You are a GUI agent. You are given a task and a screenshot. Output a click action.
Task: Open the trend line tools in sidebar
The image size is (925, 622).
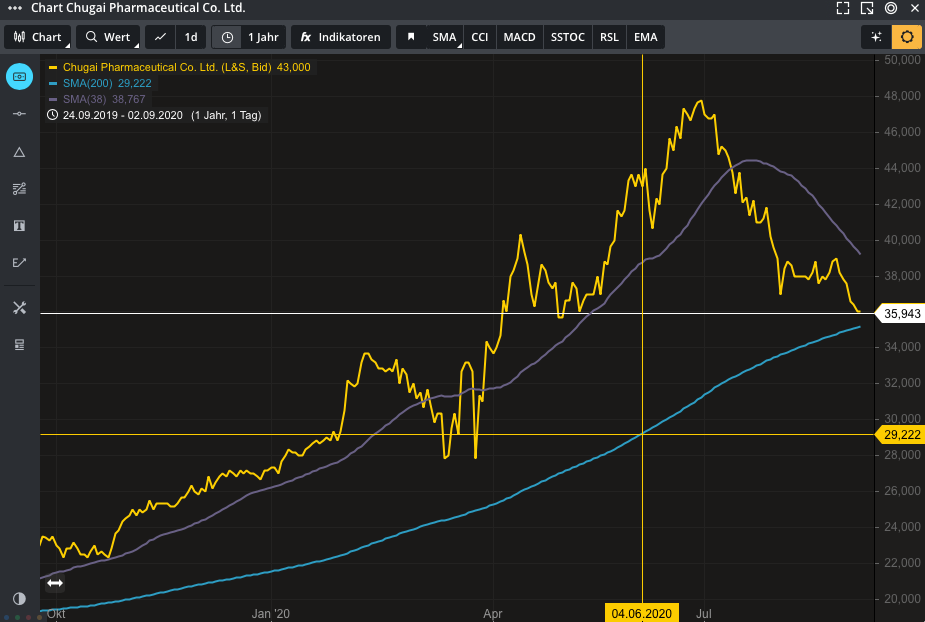pyautogui.click(x=19, y=189)
